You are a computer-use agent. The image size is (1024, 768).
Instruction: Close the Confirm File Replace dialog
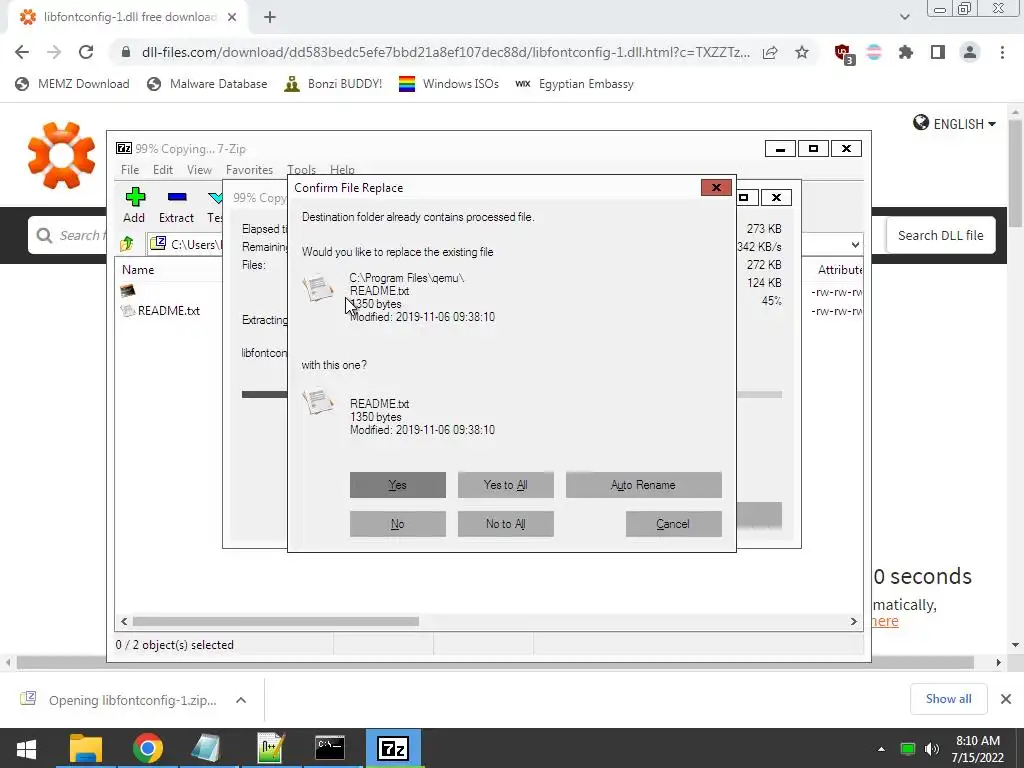(x=716, y=187)
